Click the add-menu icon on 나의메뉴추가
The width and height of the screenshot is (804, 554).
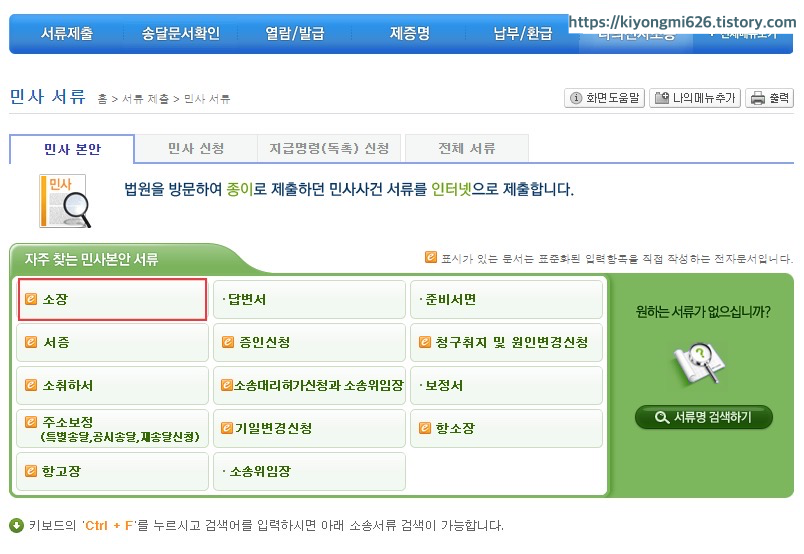[662, 97]
